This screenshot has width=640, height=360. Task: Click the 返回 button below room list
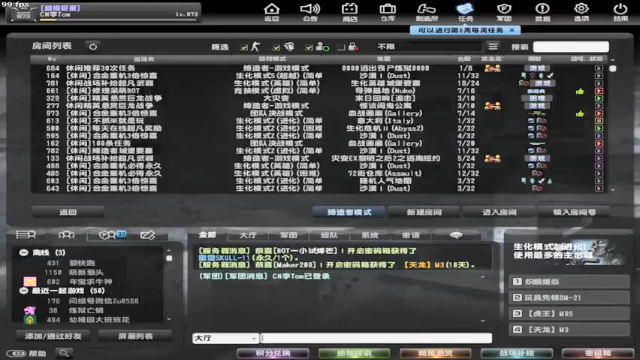click(68, 212)
